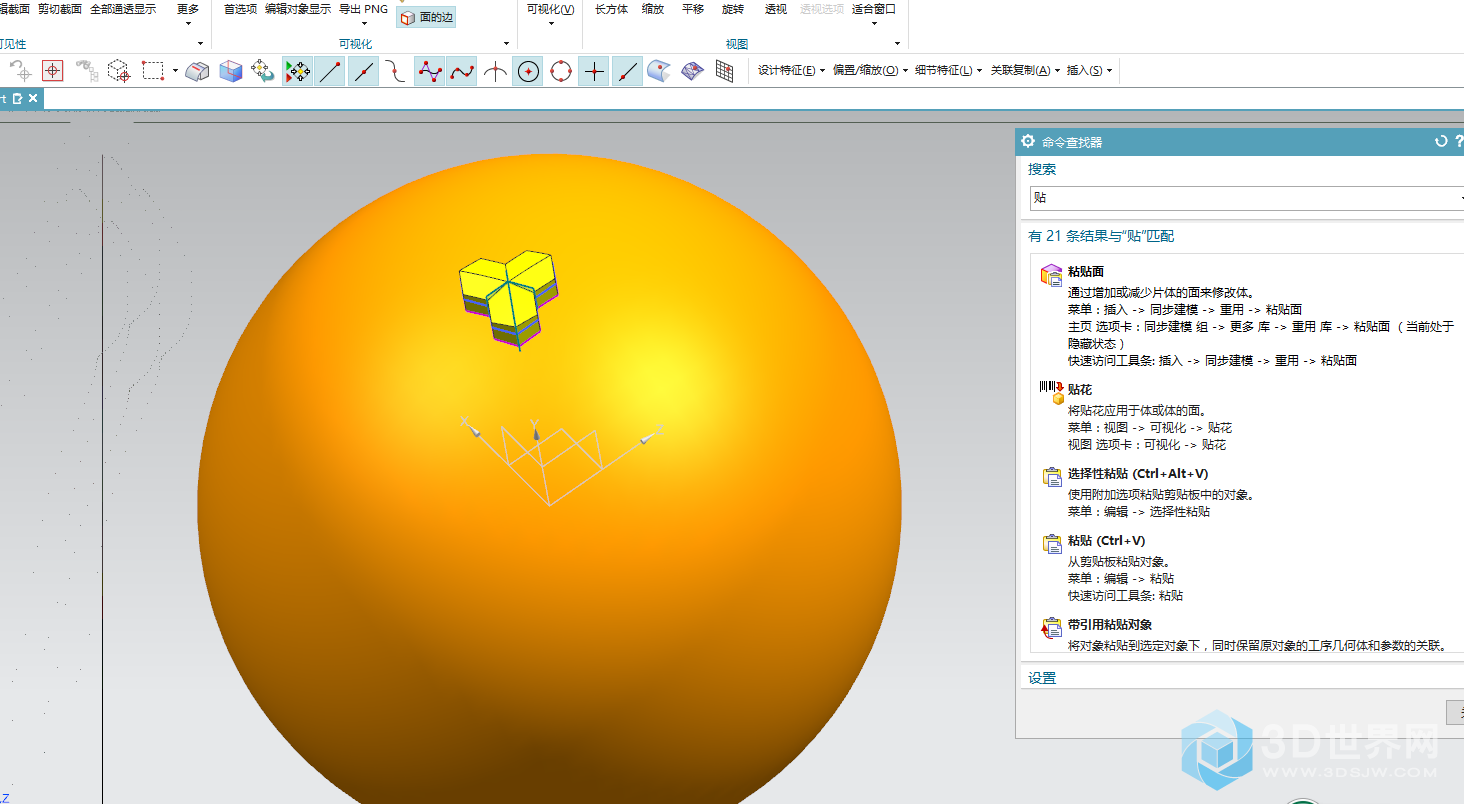Open the 细节特征(L) menu
This screenshot has height=804, width=1464.
(949, 70)
